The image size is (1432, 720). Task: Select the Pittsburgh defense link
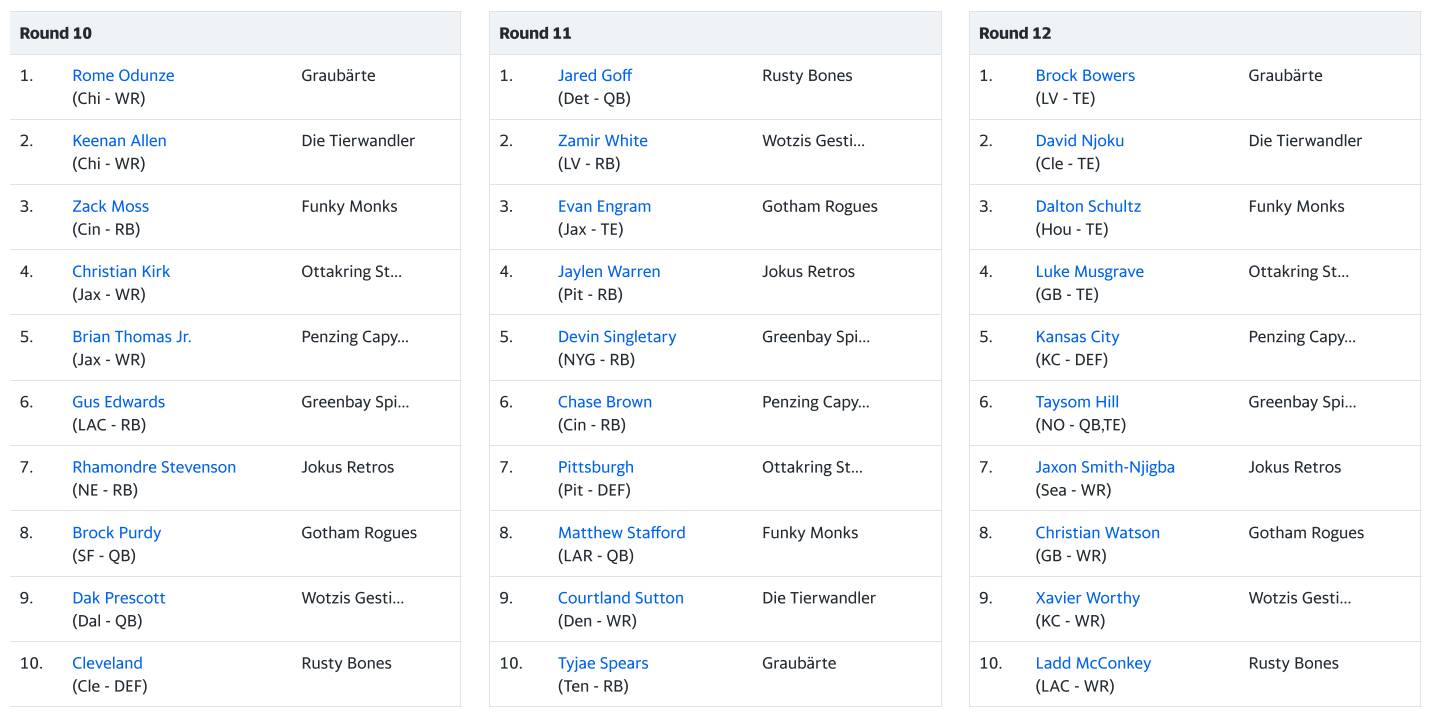pos(595,467)
